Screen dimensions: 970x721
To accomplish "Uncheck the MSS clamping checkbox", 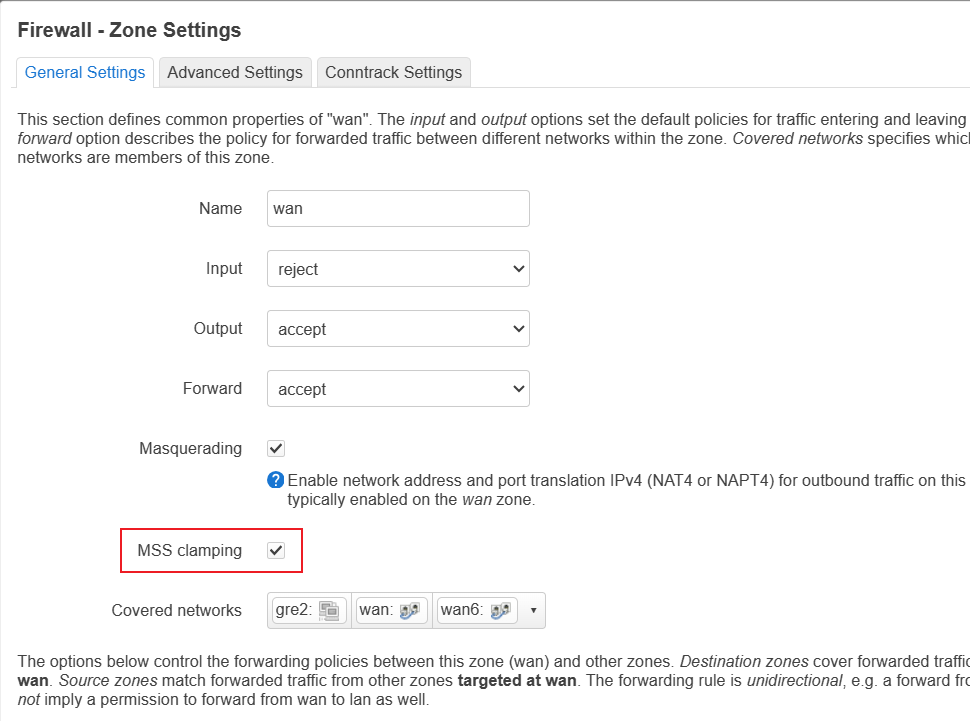I will point(277,551).
